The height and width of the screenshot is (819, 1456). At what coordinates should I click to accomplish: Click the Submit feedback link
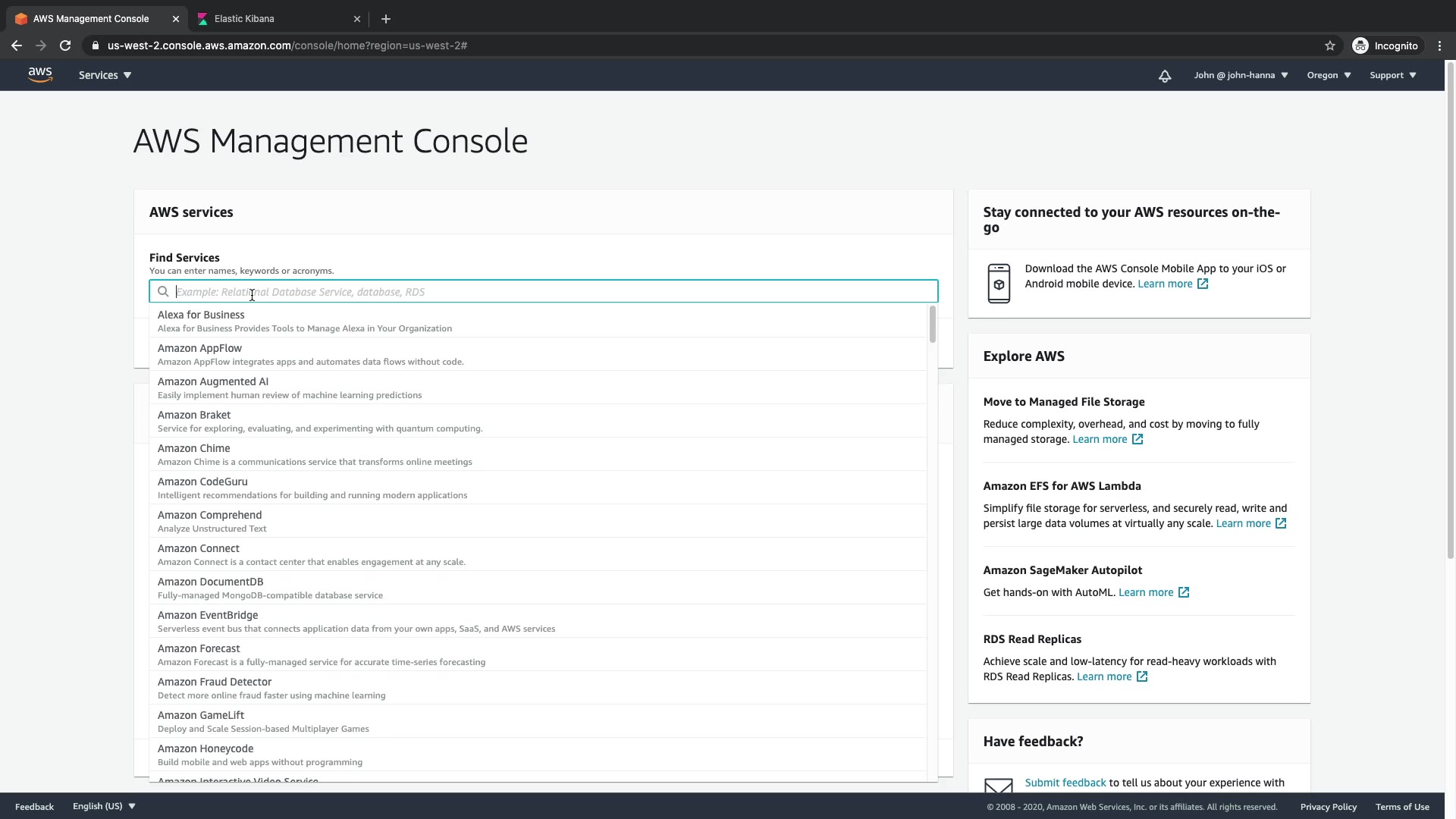tap(1065, 783)
